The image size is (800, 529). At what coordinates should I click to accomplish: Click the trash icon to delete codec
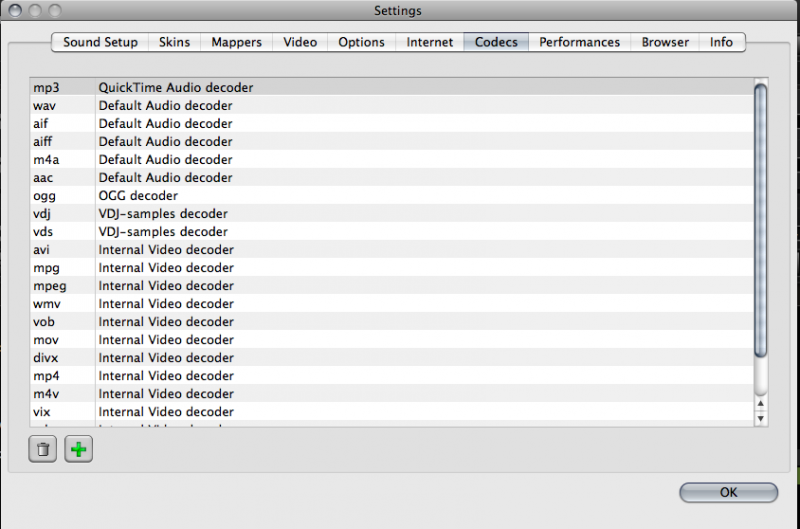(x=42, y=450)
